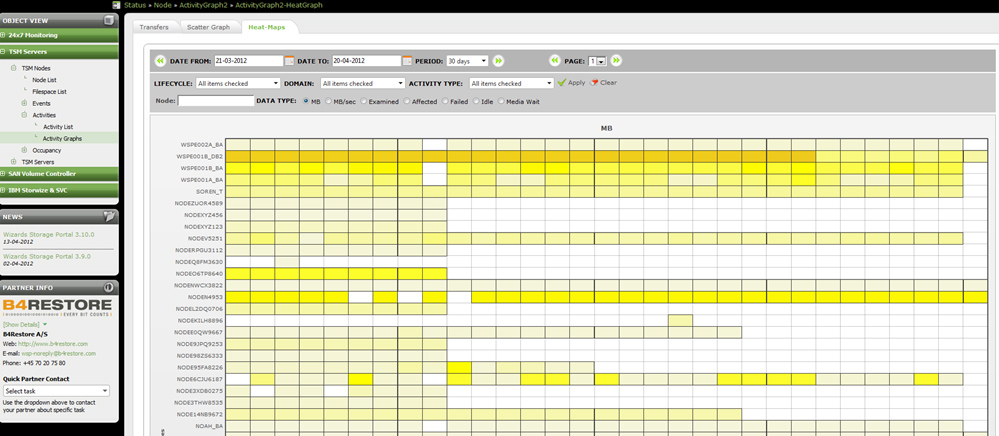Open the Lifecycle dropdown

pyautogui.click(x=238, y=83)
